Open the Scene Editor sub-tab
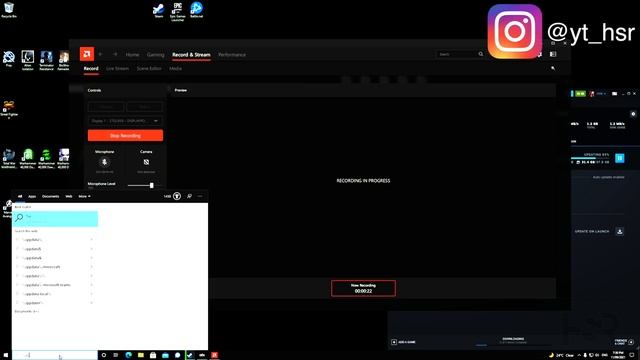This screenshot has height=360, width=640. click(x=149, y=69)
